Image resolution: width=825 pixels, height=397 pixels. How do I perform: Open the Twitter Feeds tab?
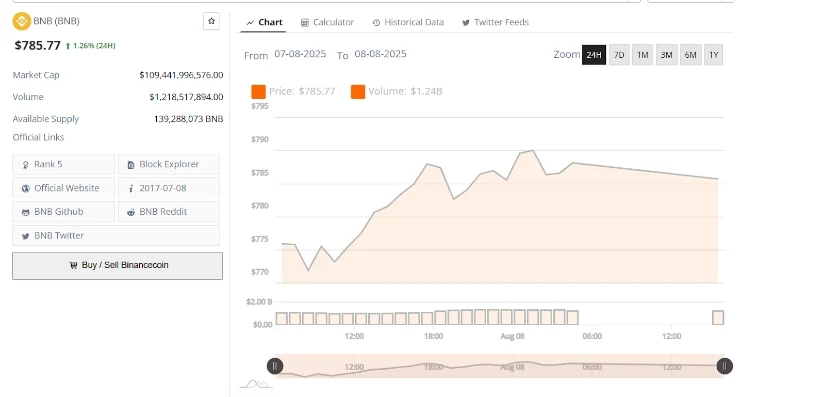(495, 22)
